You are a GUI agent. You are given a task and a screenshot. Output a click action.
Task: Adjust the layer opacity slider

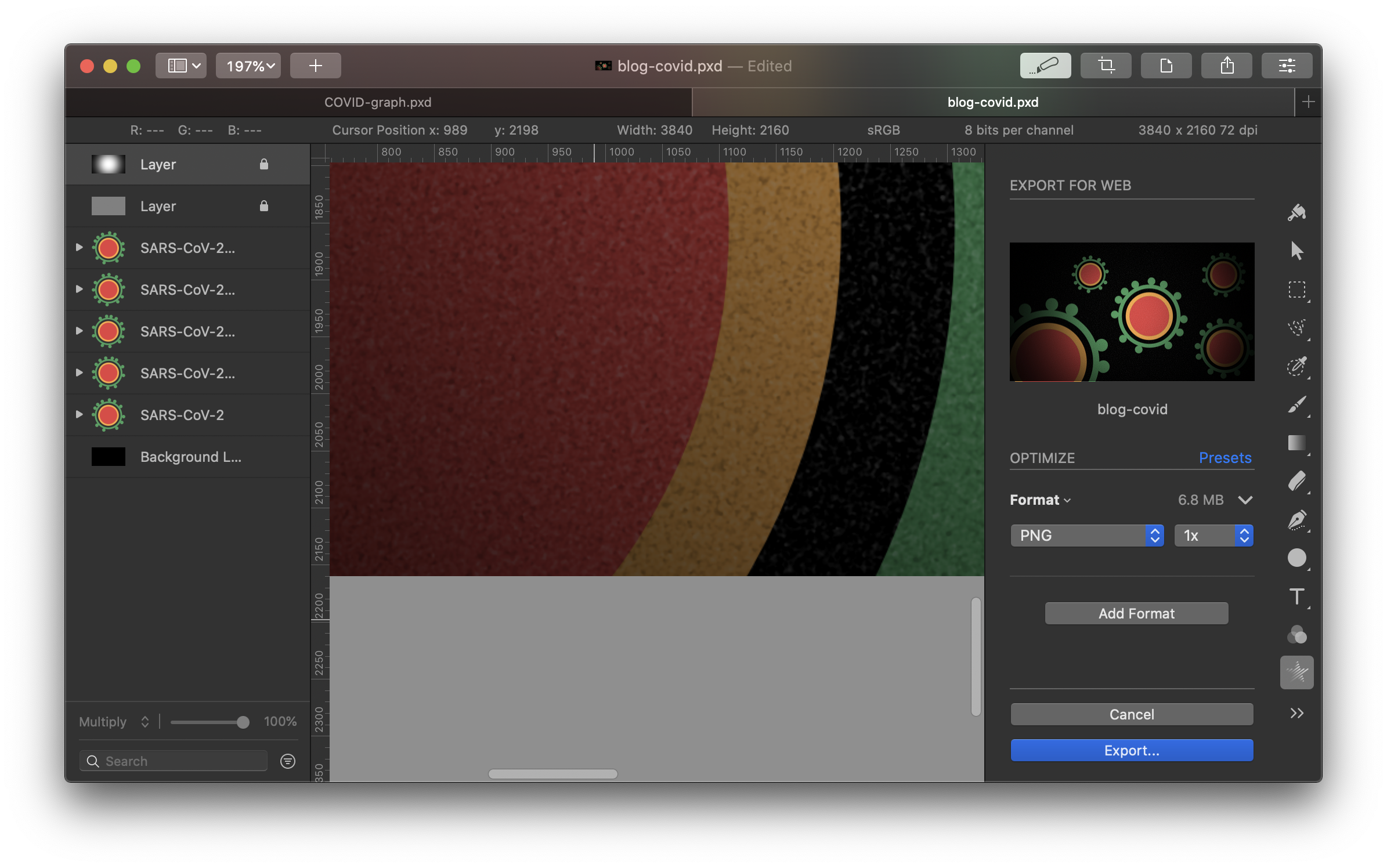pos(210,722)
